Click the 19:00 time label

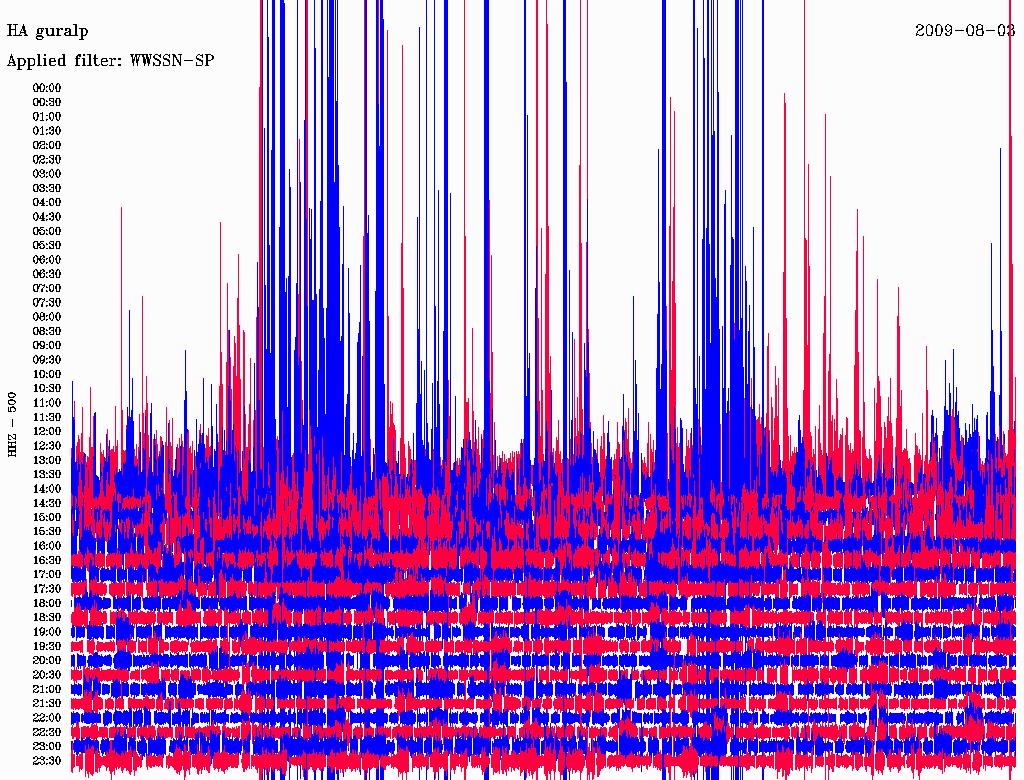tap(47, 632)
